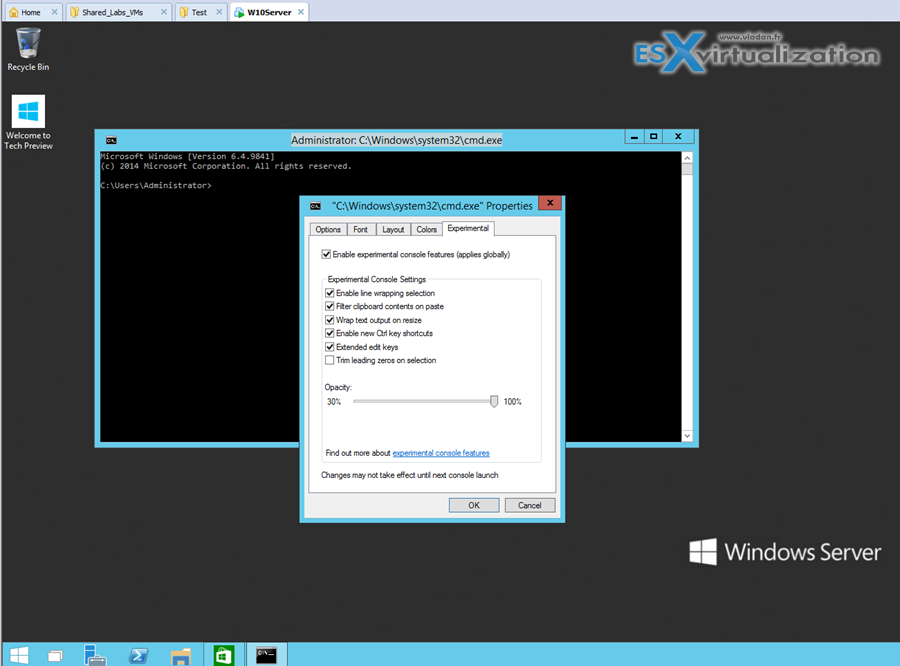
Task: Switch to the Font tab
Action: (360, 229)
